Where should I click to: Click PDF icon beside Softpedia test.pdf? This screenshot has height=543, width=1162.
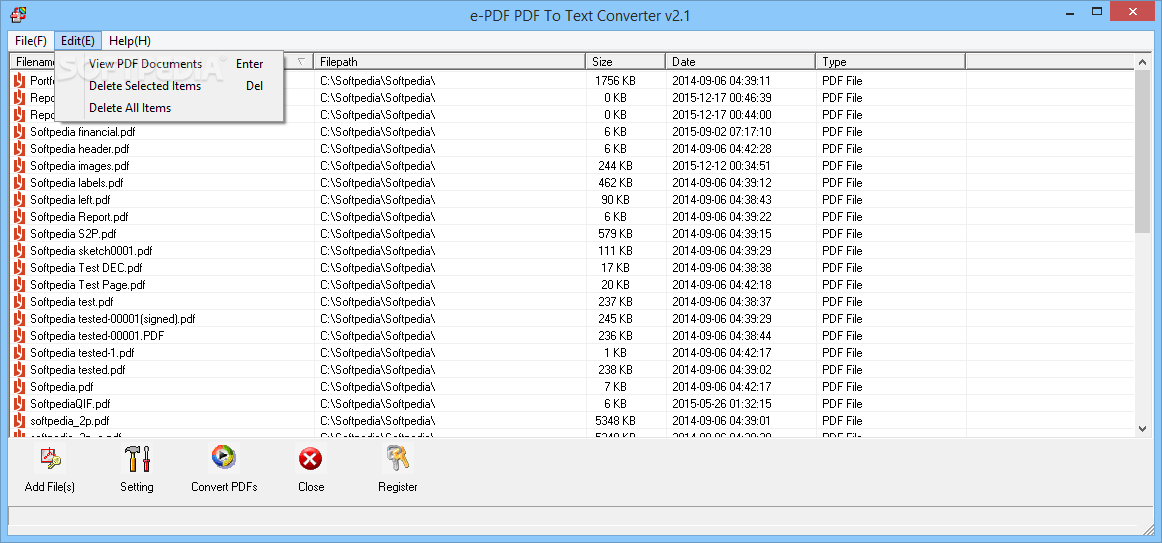19,302
